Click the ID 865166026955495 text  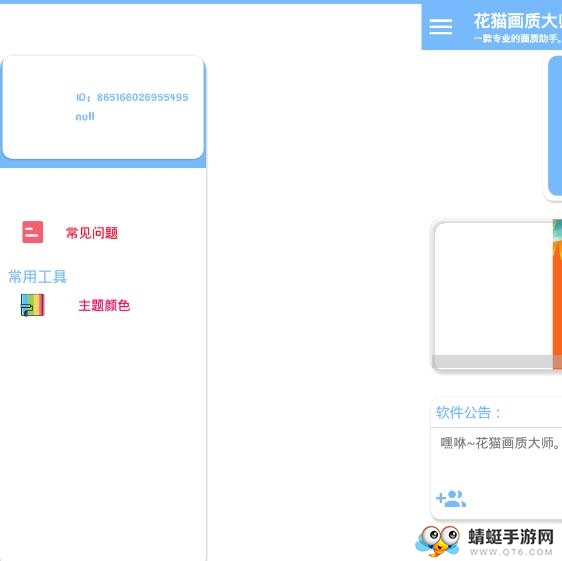pyautogui.click(x=132, y=97)
